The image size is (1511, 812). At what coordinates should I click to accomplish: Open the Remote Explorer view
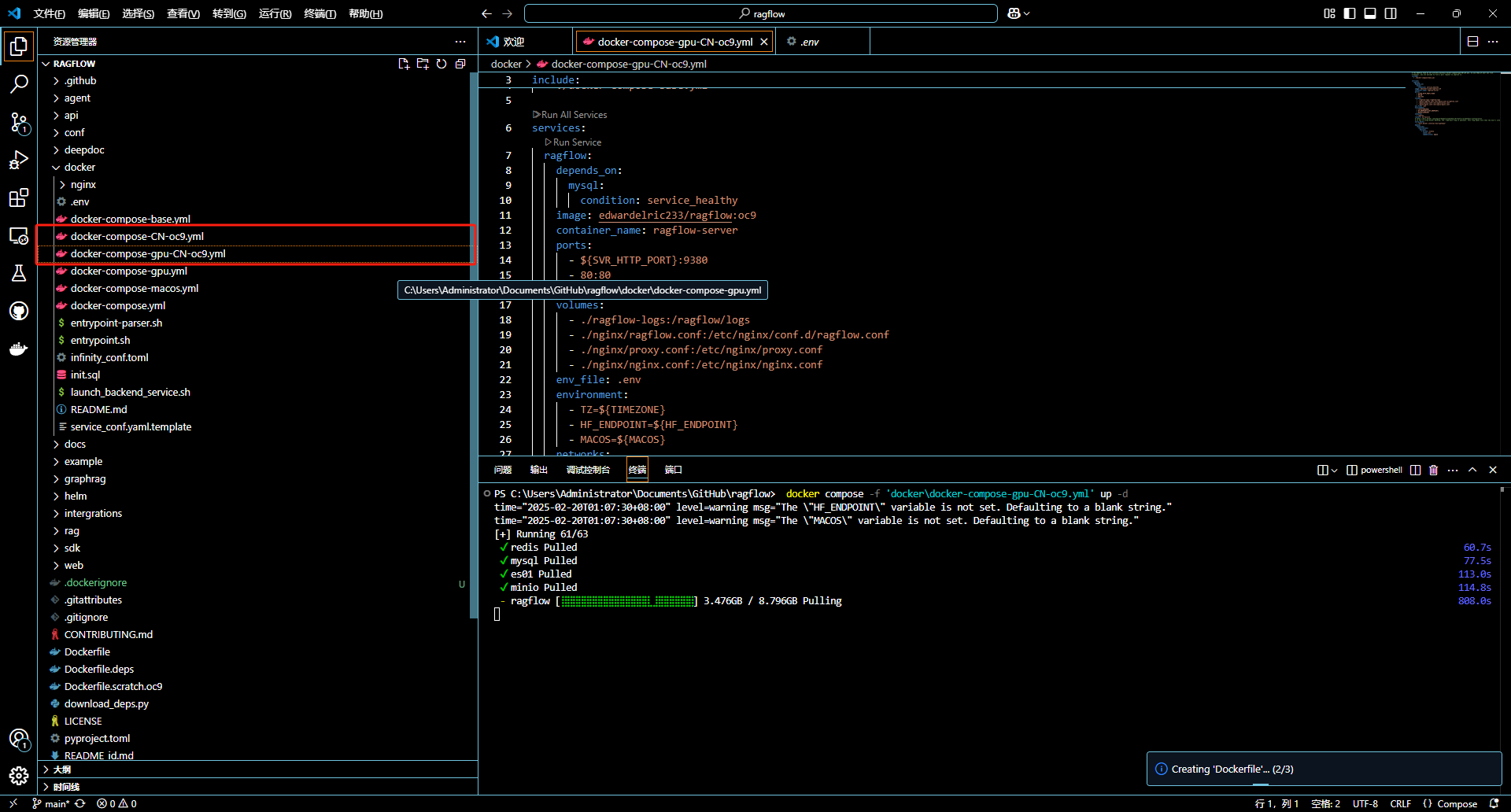(x=19, y=235)
